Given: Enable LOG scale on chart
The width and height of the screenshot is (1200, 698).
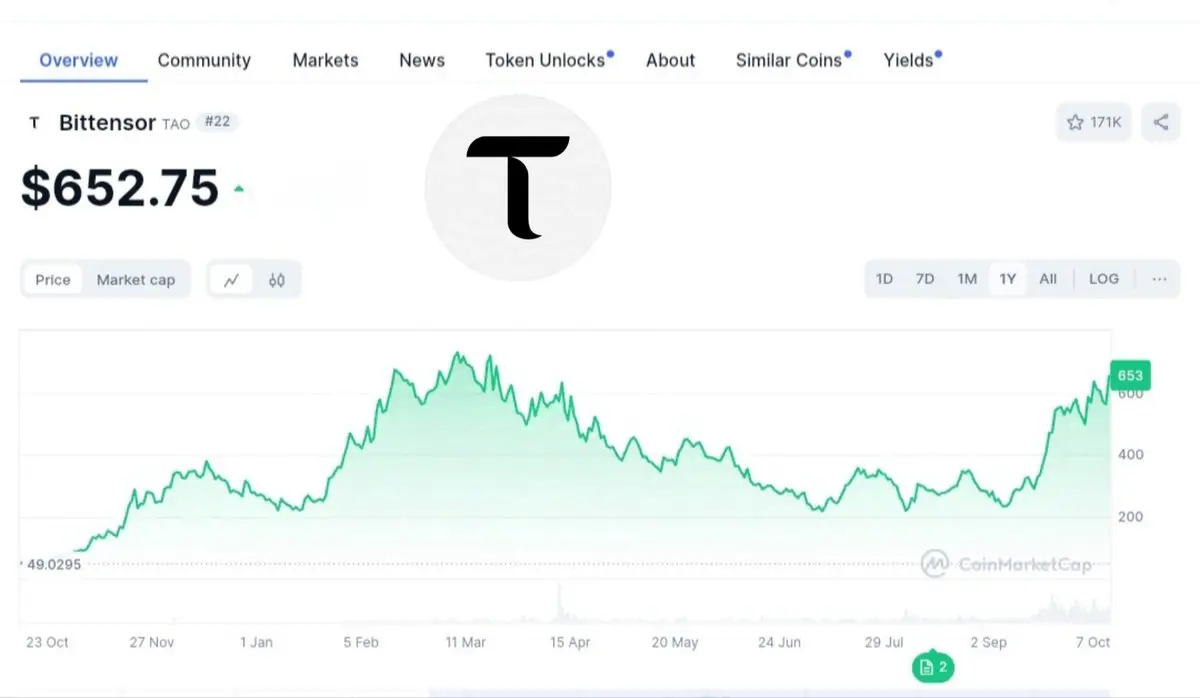Looking at the screenshot, I should 1103,279.
